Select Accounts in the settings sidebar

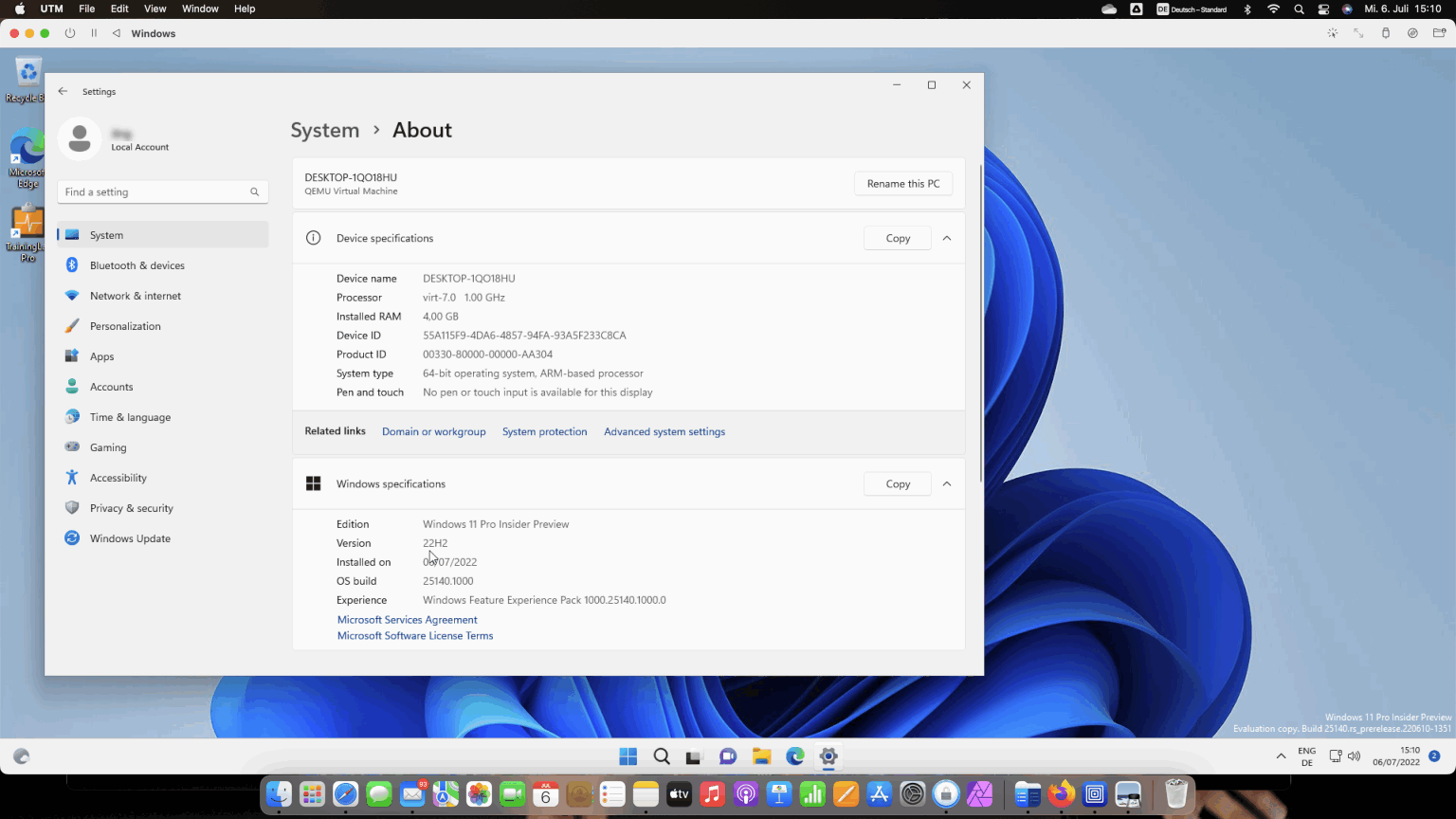click(x=163, y=387)
